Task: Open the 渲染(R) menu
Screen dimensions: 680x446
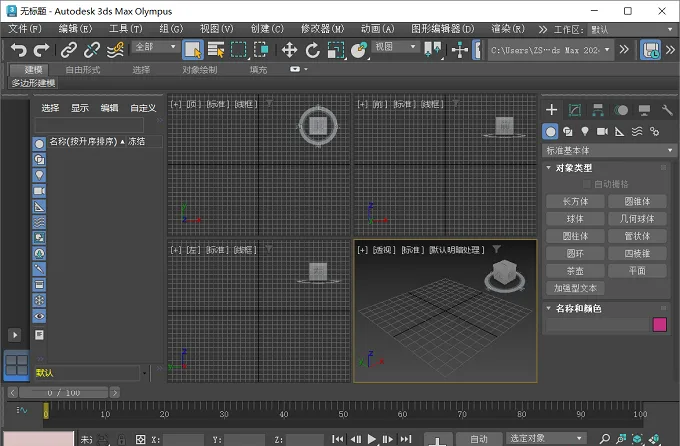Action: [507, 29]
